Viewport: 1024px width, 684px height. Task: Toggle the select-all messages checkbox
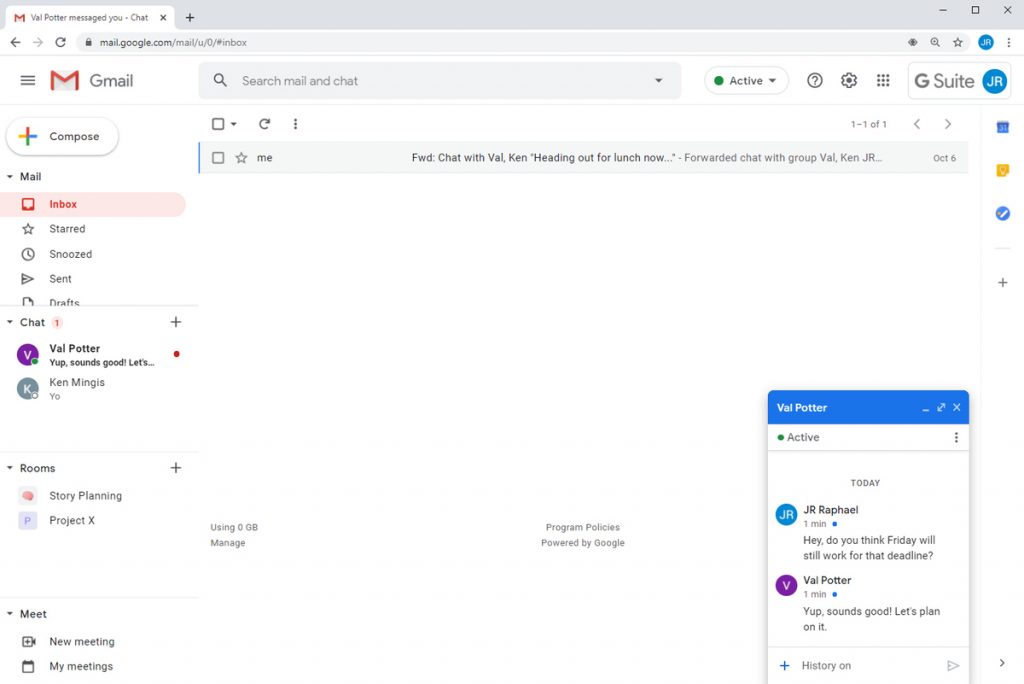pos(216,123)
